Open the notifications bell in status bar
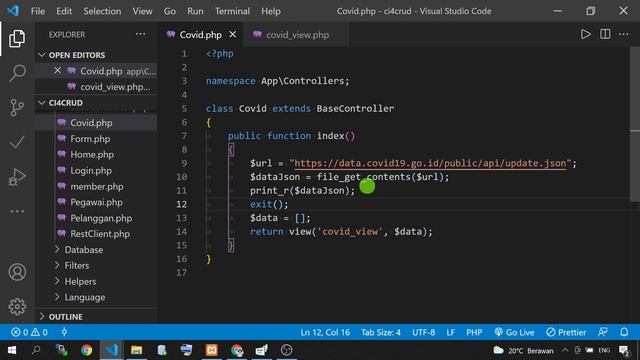This screenshot has height=360, width=640. click(x=624, y=332)
